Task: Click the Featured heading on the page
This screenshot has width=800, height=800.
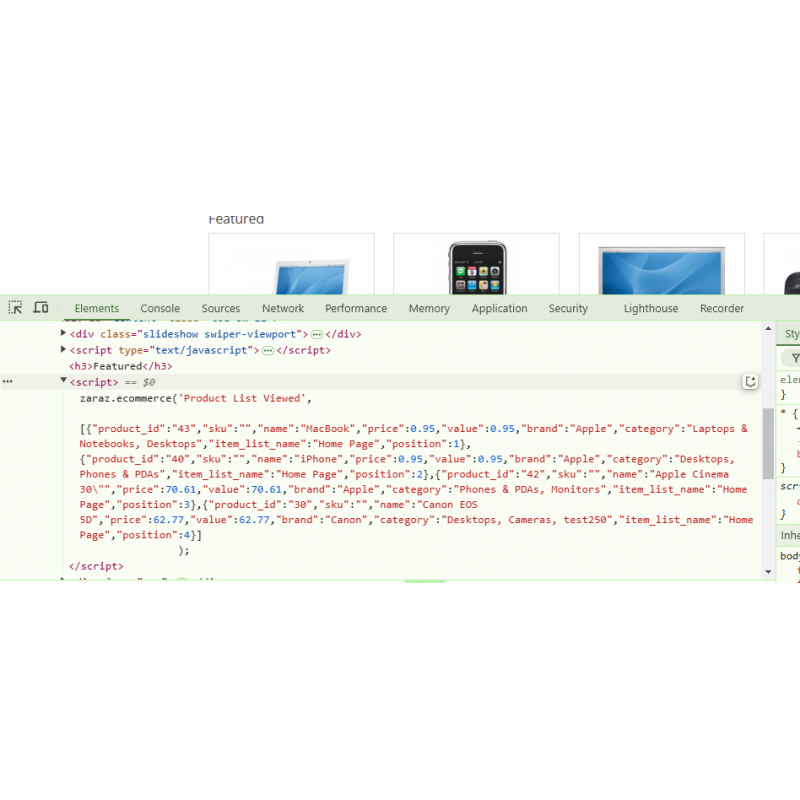Action: point(236,219)
